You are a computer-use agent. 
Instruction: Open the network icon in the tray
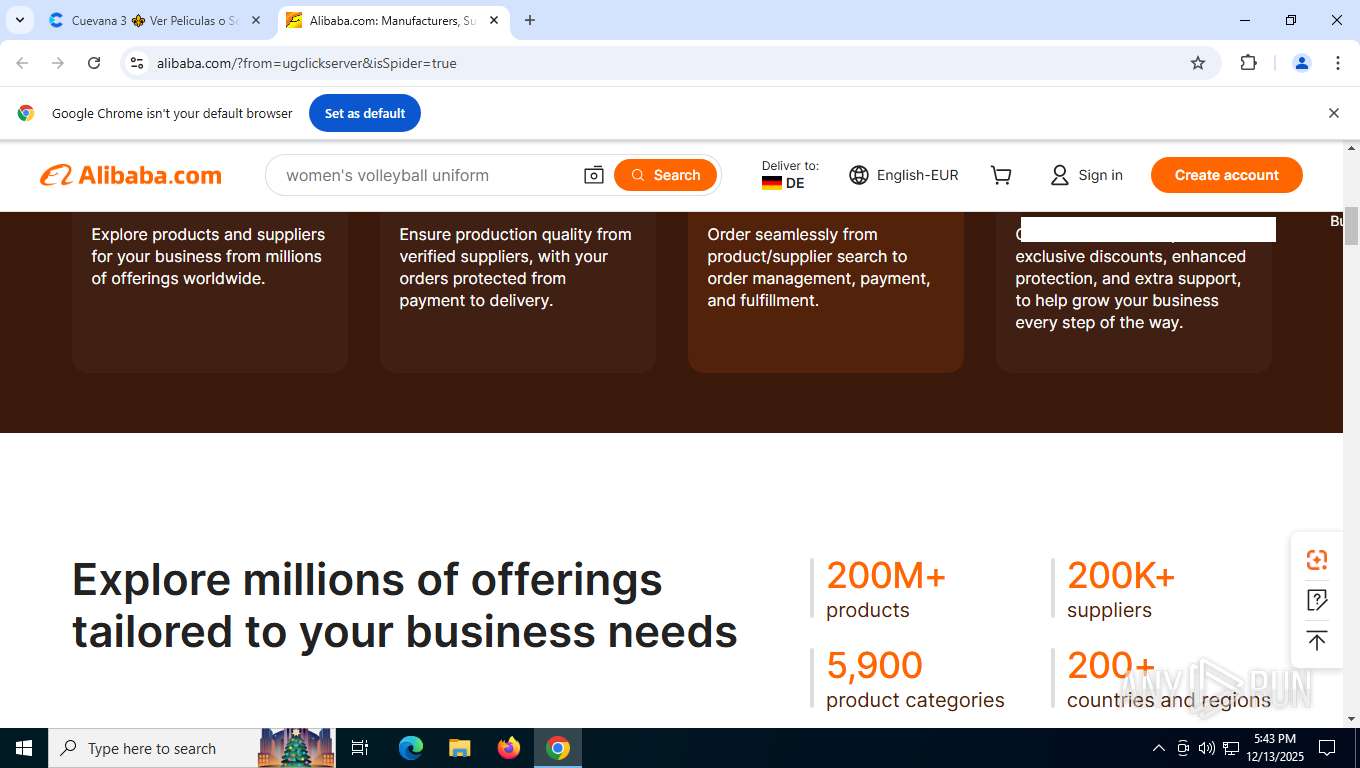coord(1231,748)
